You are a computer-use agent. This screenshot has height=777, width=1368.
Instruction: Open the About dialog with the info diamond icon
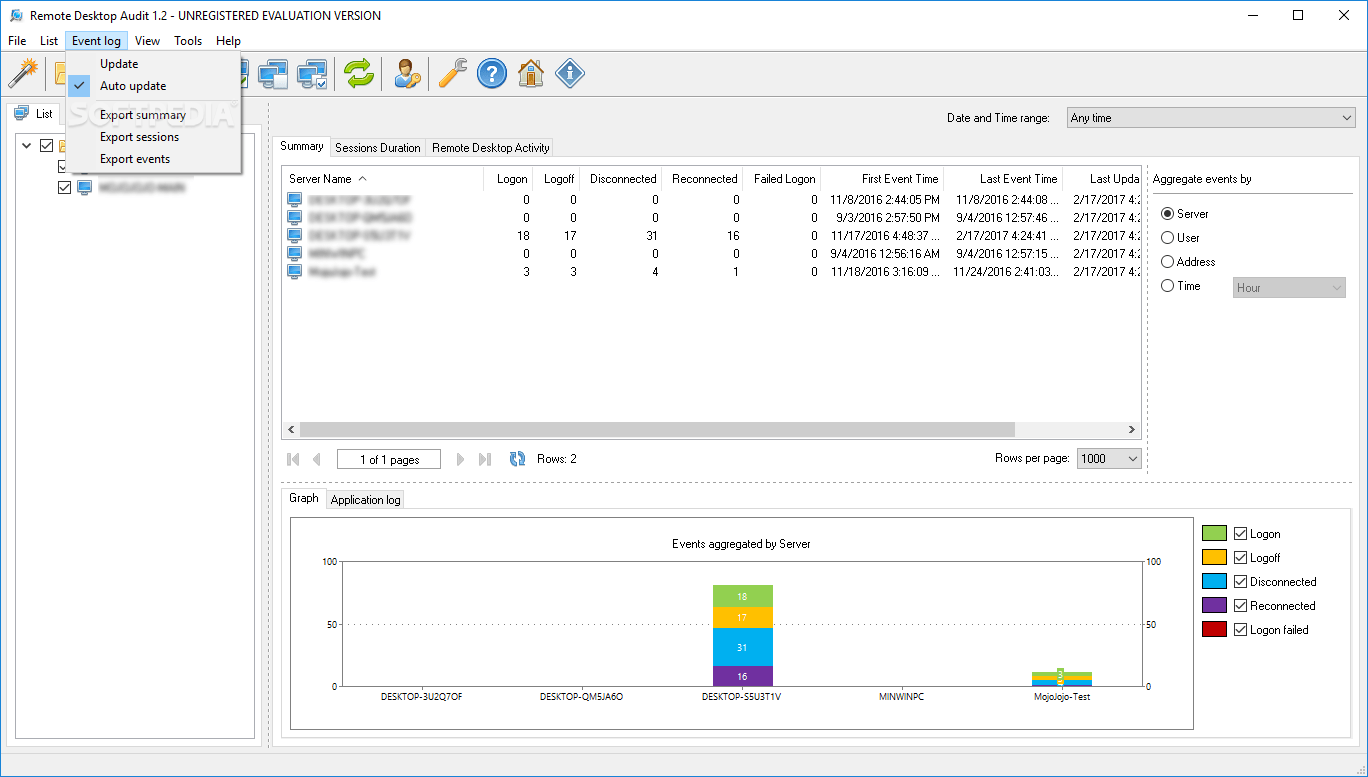[x=569, y=73]
